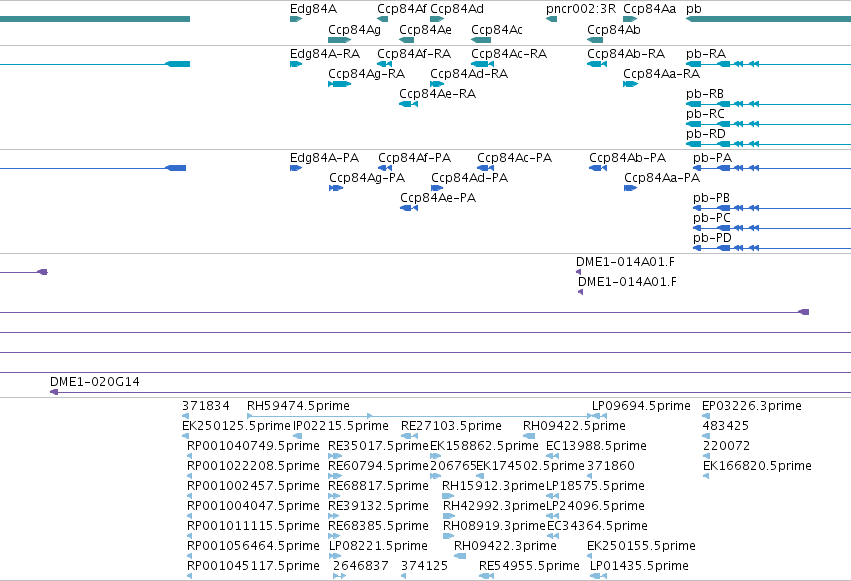Select the LP18575.5prime EST label
This screenshot has width=851, height=581.
595,486
